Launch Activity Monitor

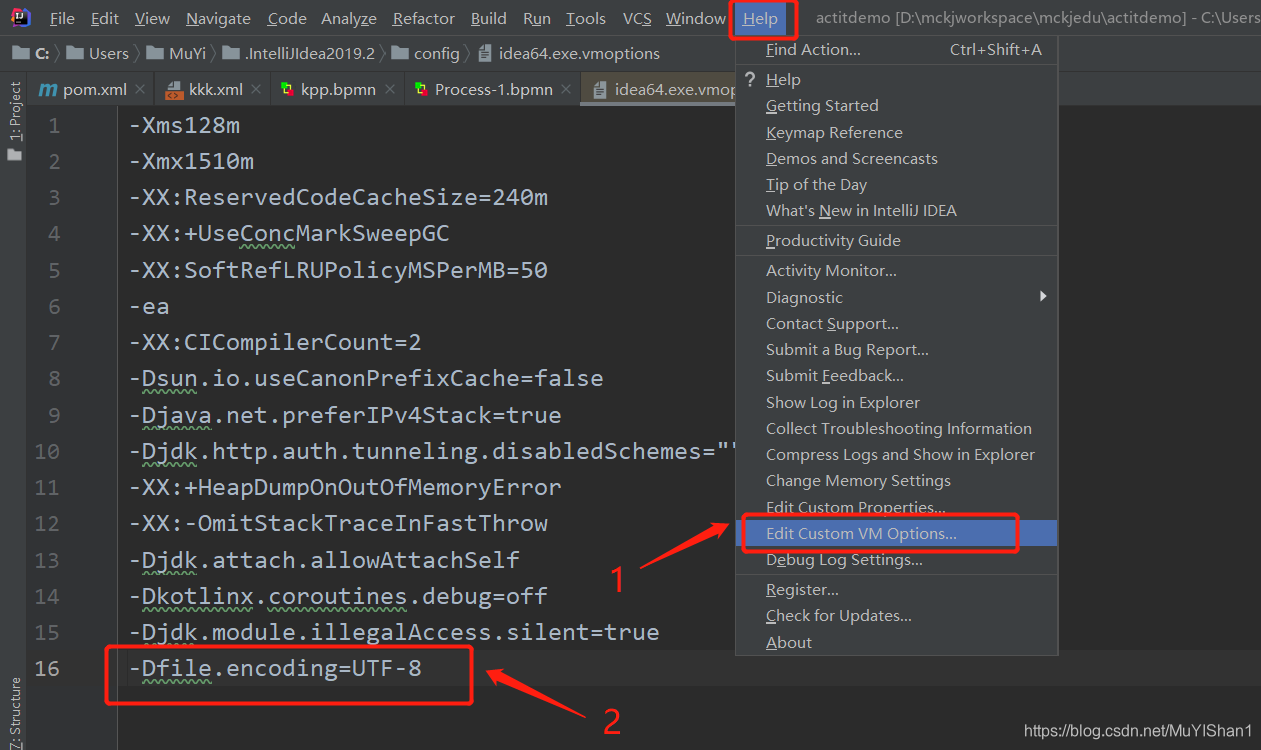pos(896,270)
